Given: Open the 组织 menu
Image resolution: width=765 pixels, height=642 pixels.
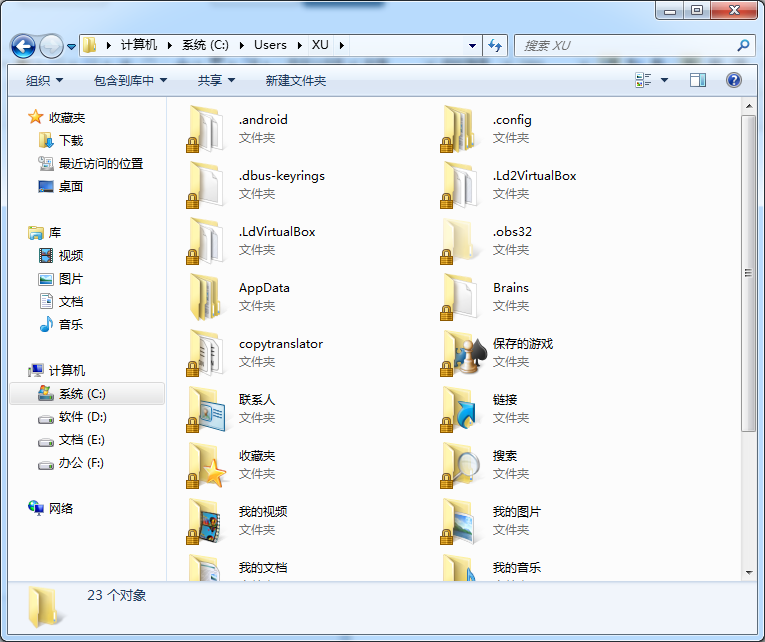Looking at the screenshot, I should pyautogui.click(x=44, y=80).
